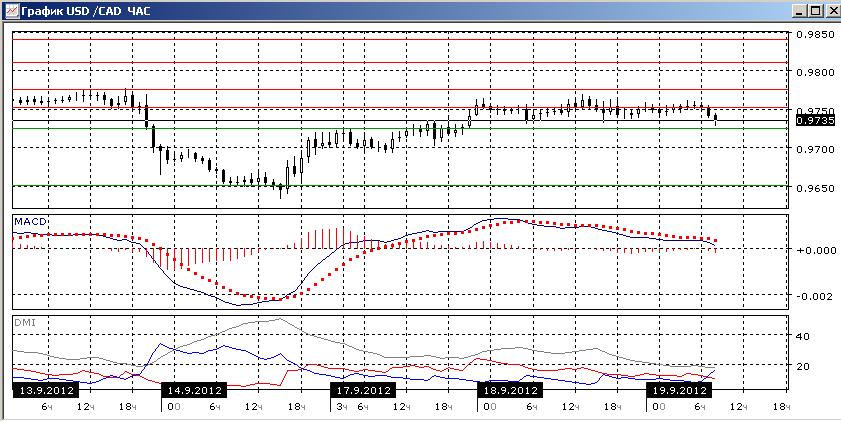Click the chart window icon in the title bar

point(11,10)
